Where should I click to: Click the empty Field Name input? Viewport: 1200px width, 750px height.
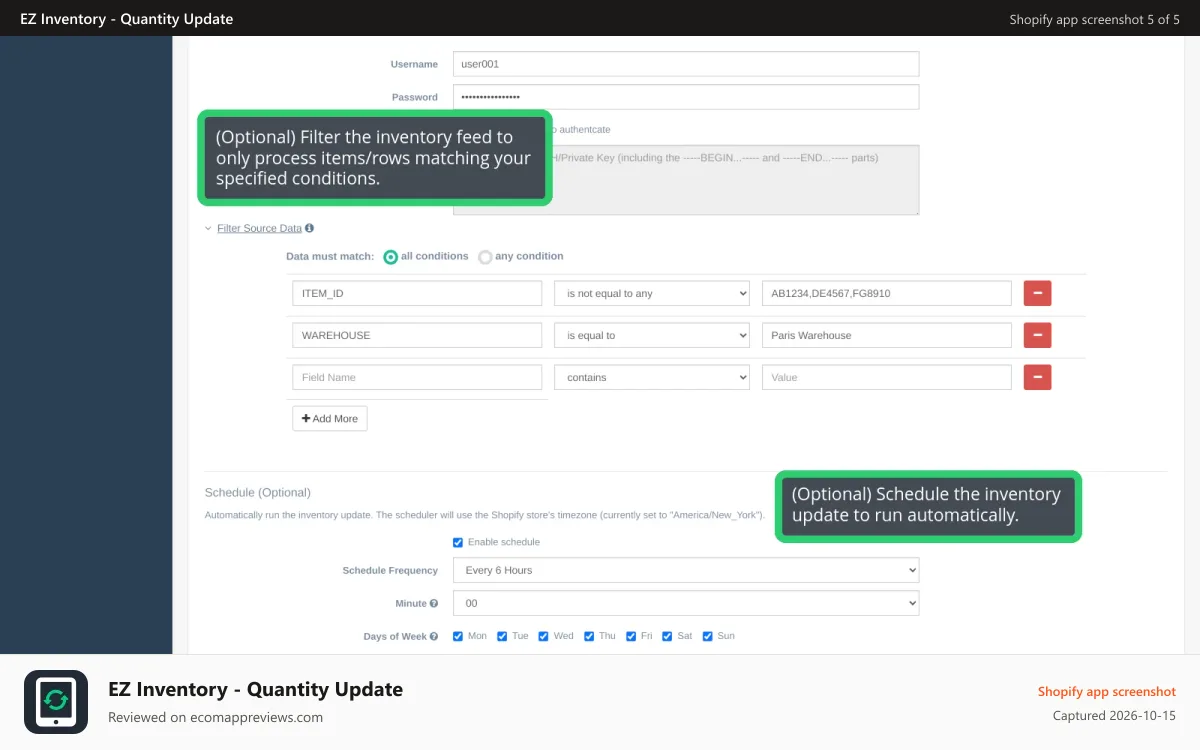[417, 377]
